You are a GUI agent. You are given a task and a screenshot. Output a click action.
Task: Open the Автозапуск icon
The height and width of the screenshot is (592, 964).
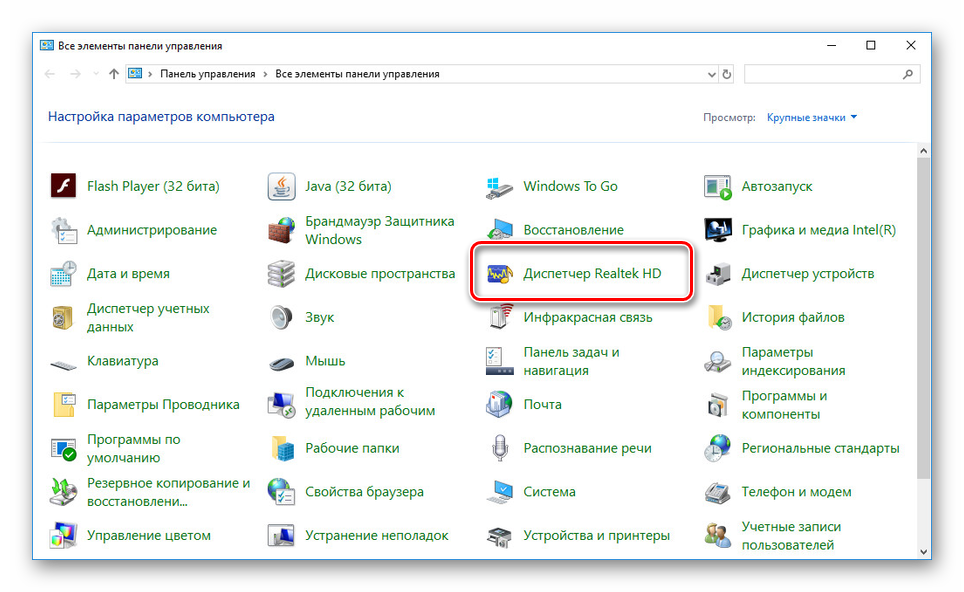pyautogui.click(x=717, y=187)
